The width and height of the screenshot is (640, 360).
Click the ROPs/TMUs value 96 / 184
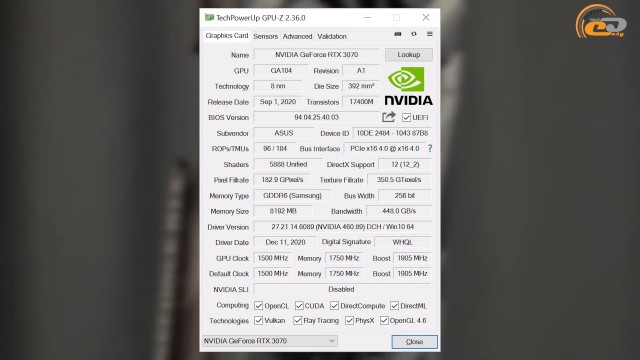pos(275,149)
